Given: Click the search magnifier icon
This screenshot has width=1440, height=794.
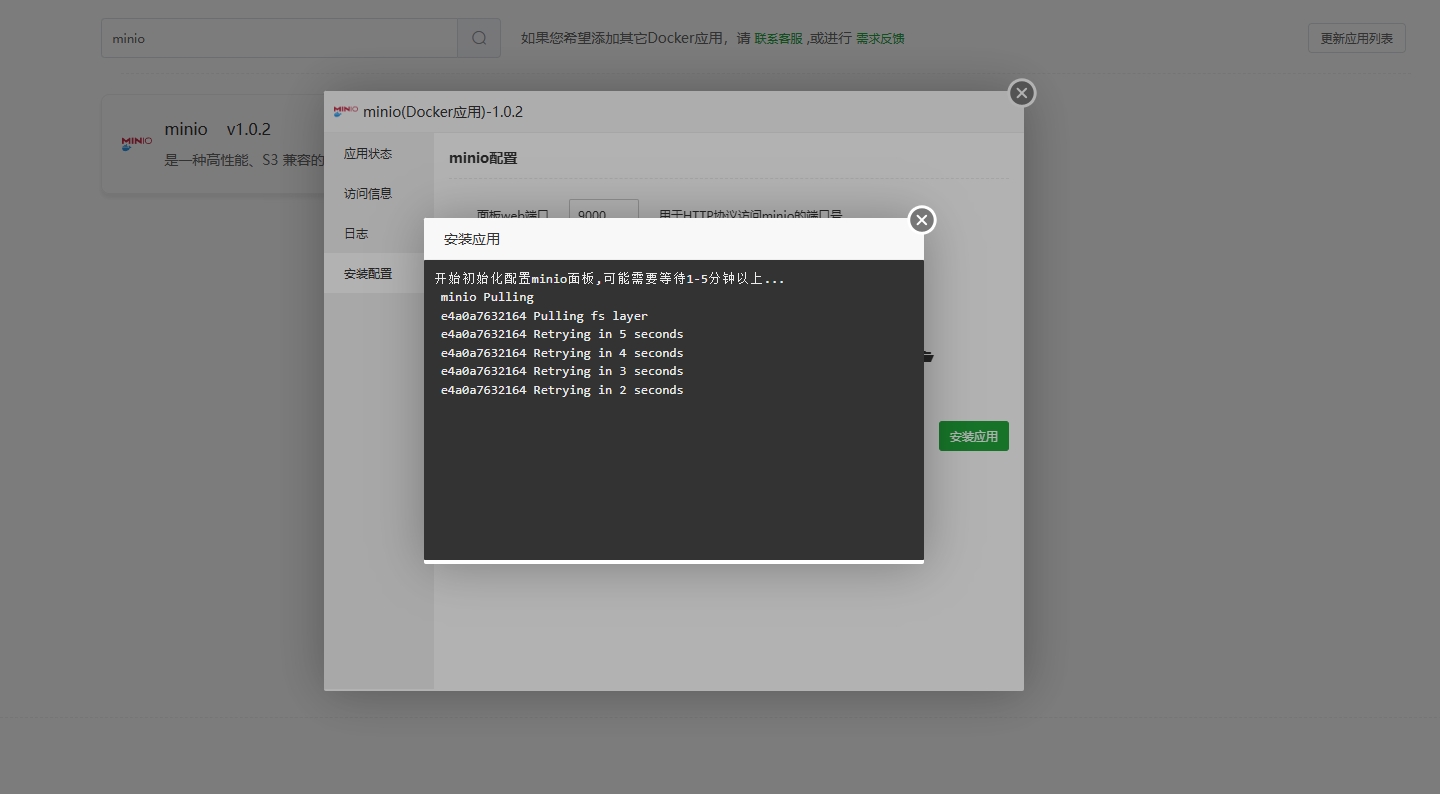Looking at the screenshot, I should click(x=479, y=38).
